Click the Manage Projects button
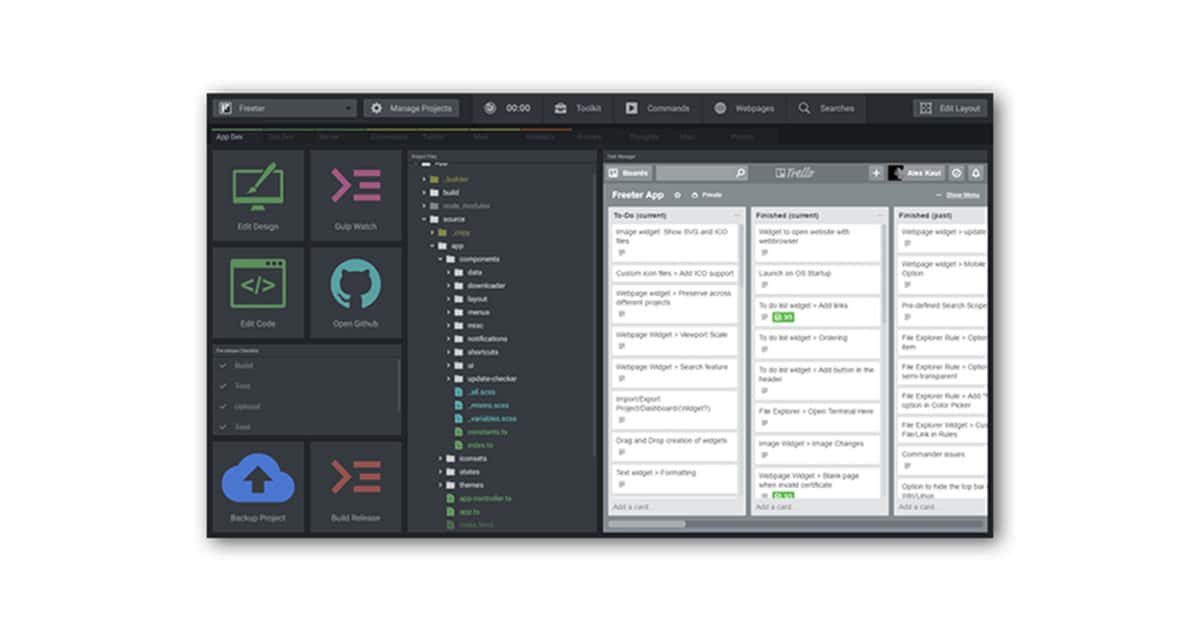Image resolution: width=1200 pixels, height=630 pixels. 411,108
